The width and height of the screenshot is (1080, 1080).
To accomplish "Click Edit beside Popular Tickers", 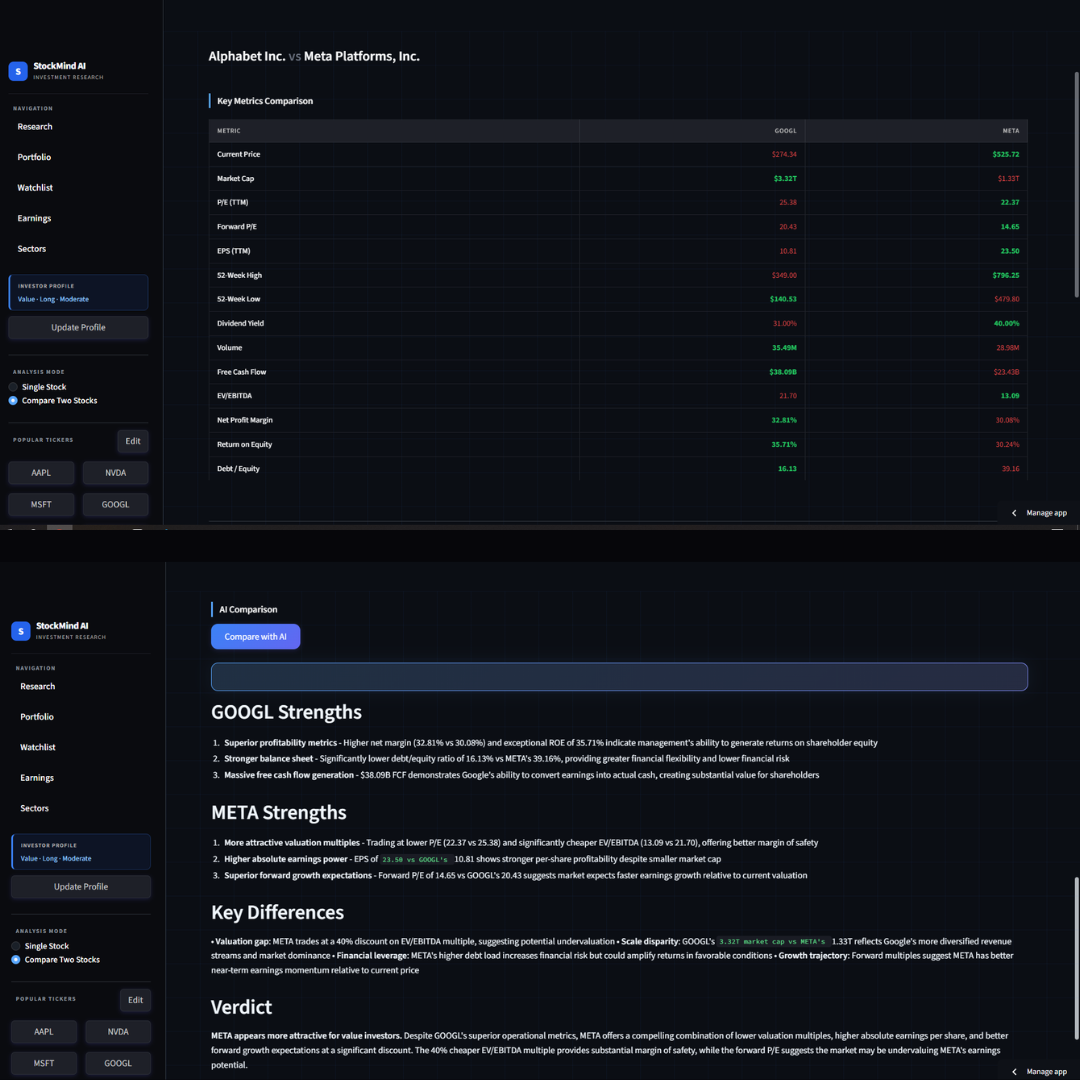I will point(133,441).
